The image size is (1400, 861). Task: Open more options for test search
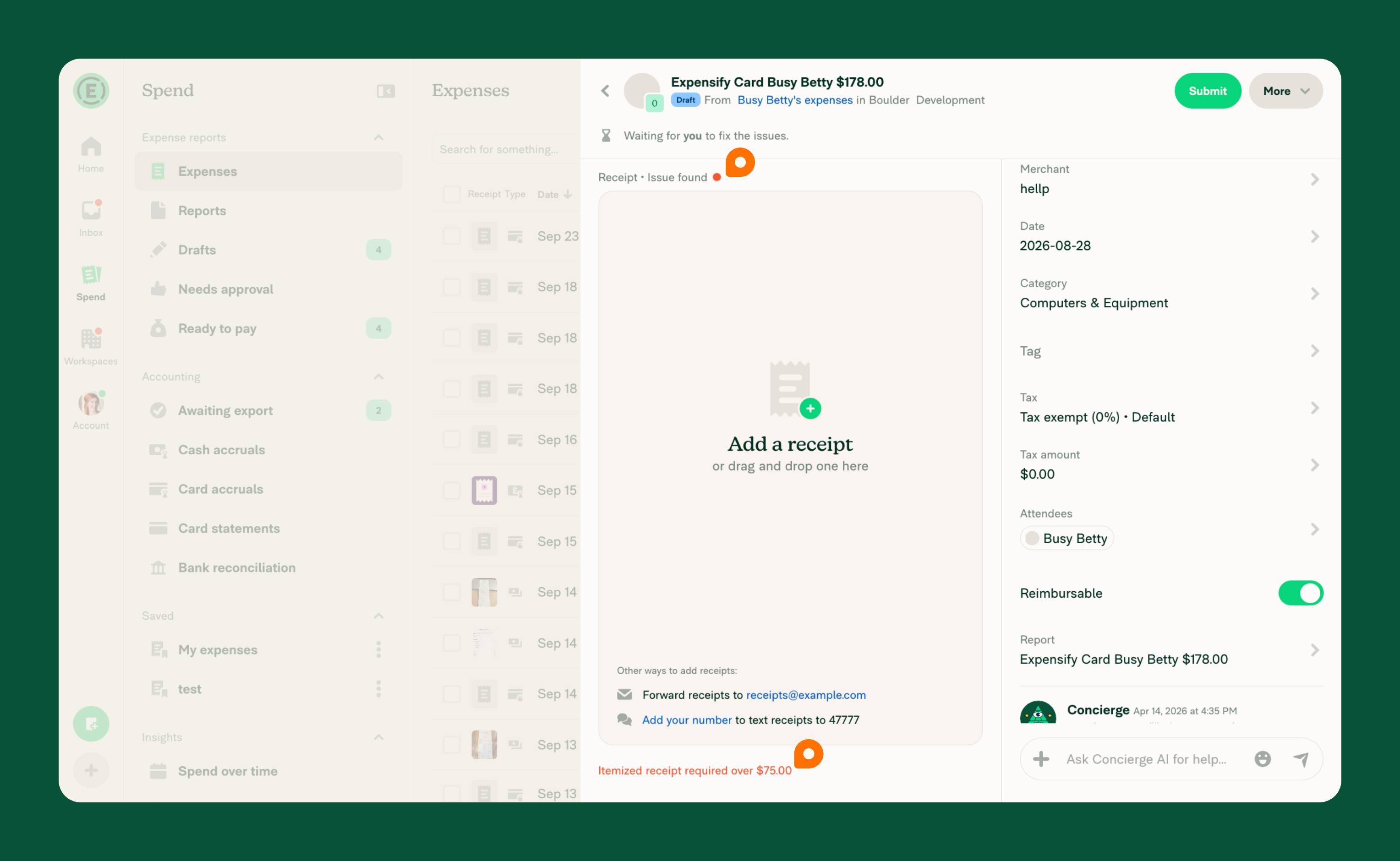(x=379, y=688)
